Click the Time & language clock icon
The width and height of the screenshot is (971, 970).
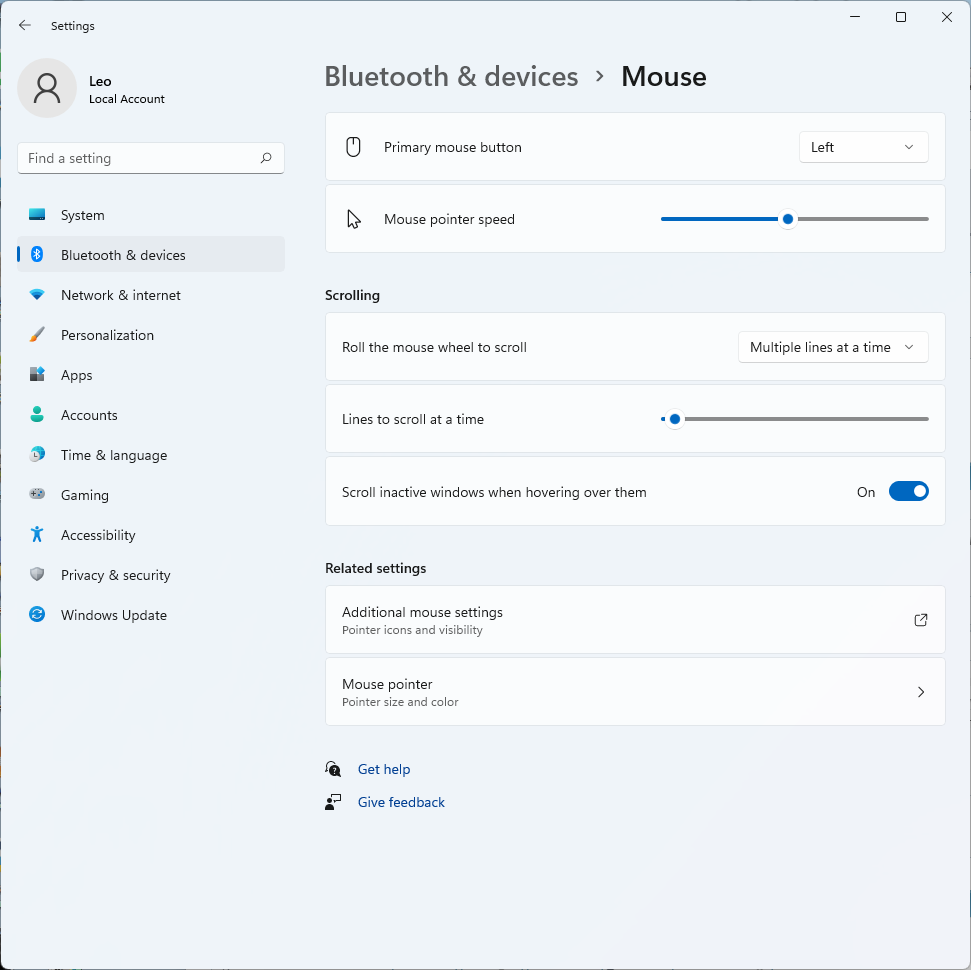pyautogui.click(x=37, y=455)
